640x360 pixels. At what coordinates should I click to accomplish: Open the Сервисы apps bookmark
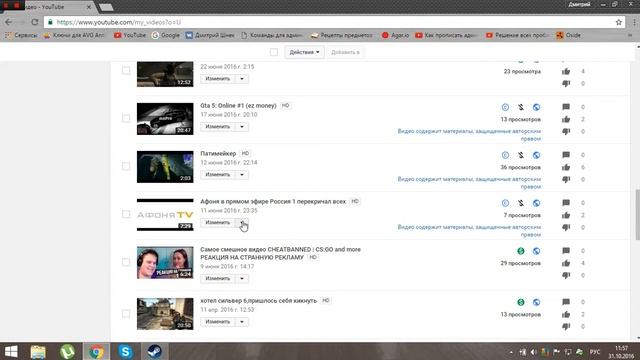point(22,35)
